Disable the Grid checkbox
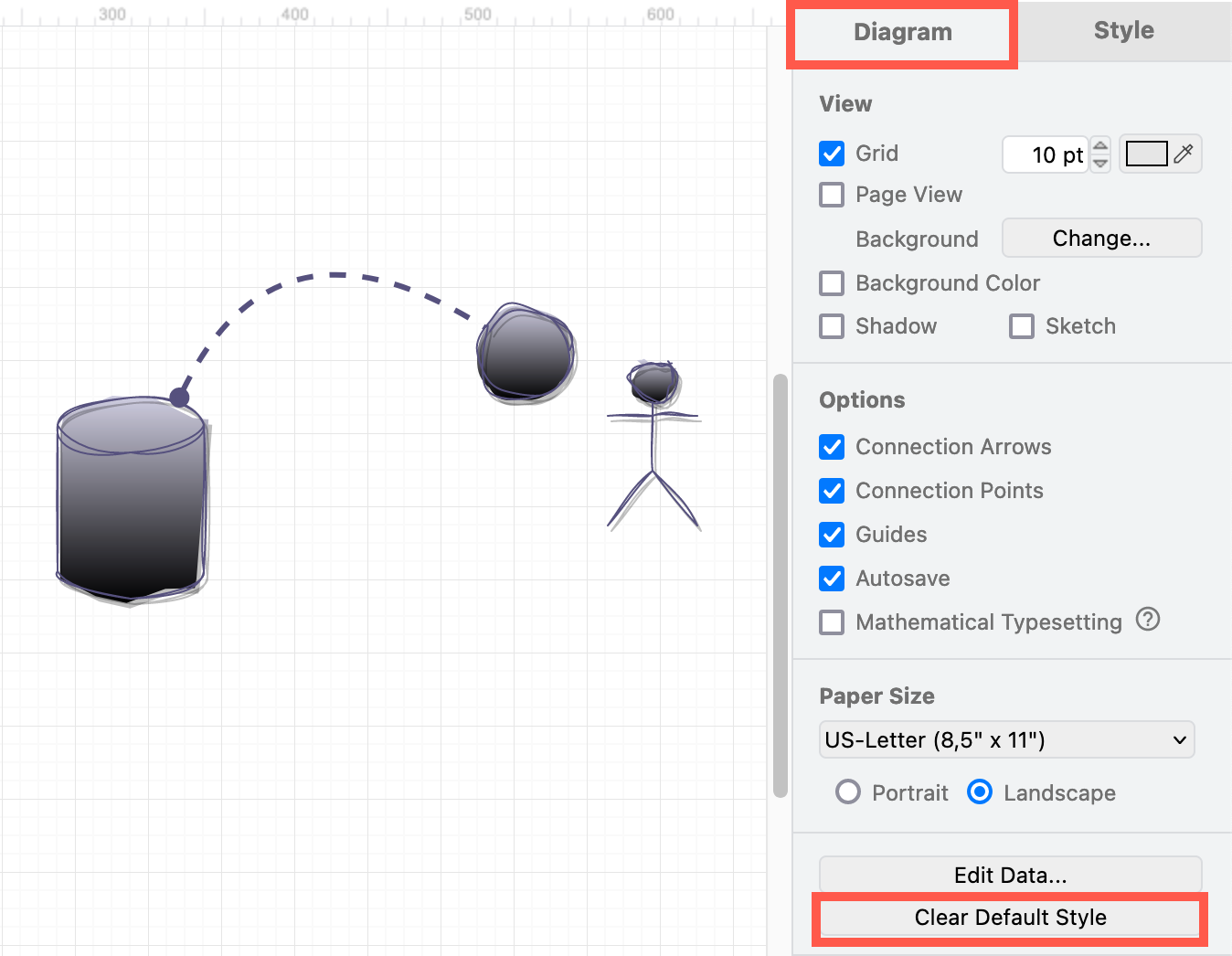 click(831, 154)
